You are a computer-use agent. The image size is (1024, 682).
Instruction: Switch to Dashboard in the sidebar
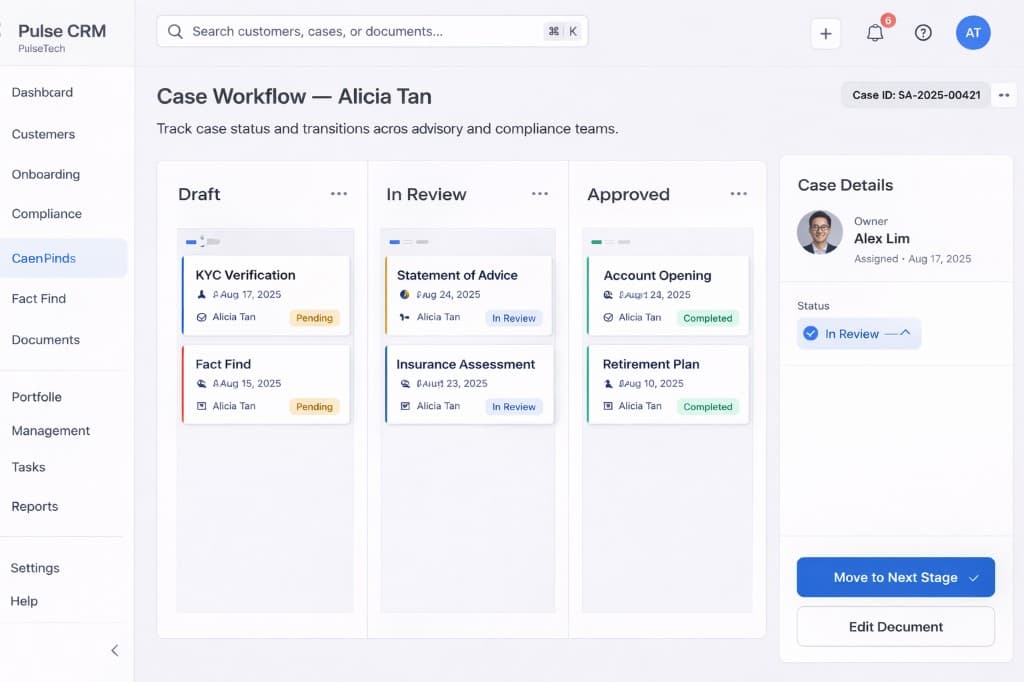42,92
